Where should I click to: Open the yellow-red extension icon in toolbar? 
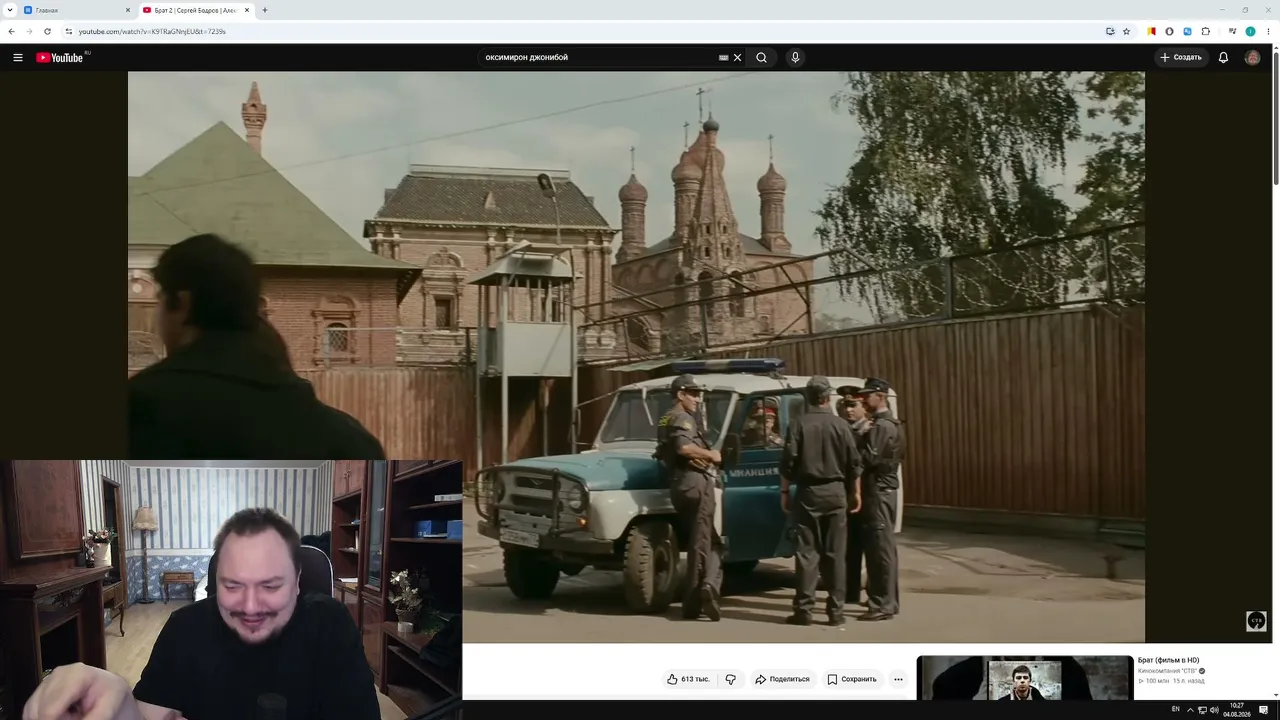[1151, 31]
